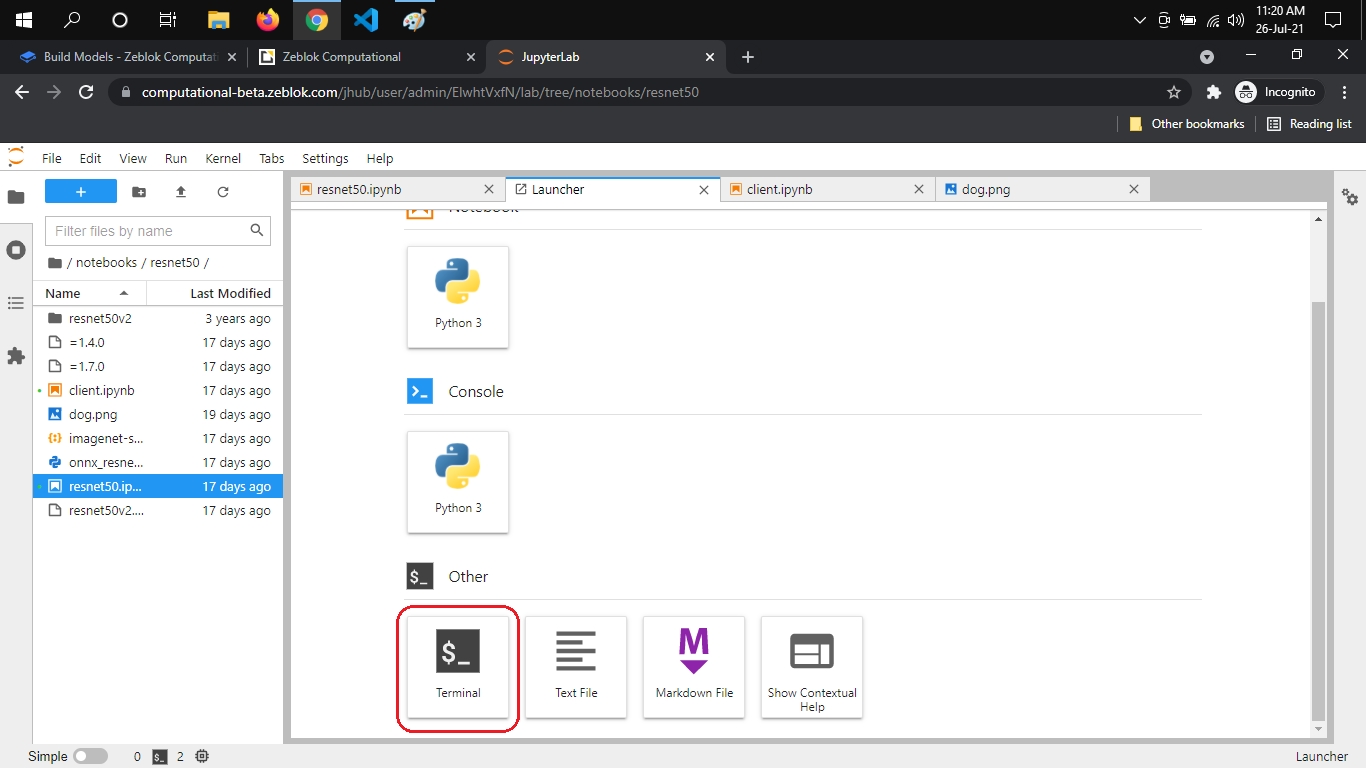Viewport: 1366px width, 768px height.
Task: Click the Upload Files icon
Action: pos(181,192)
